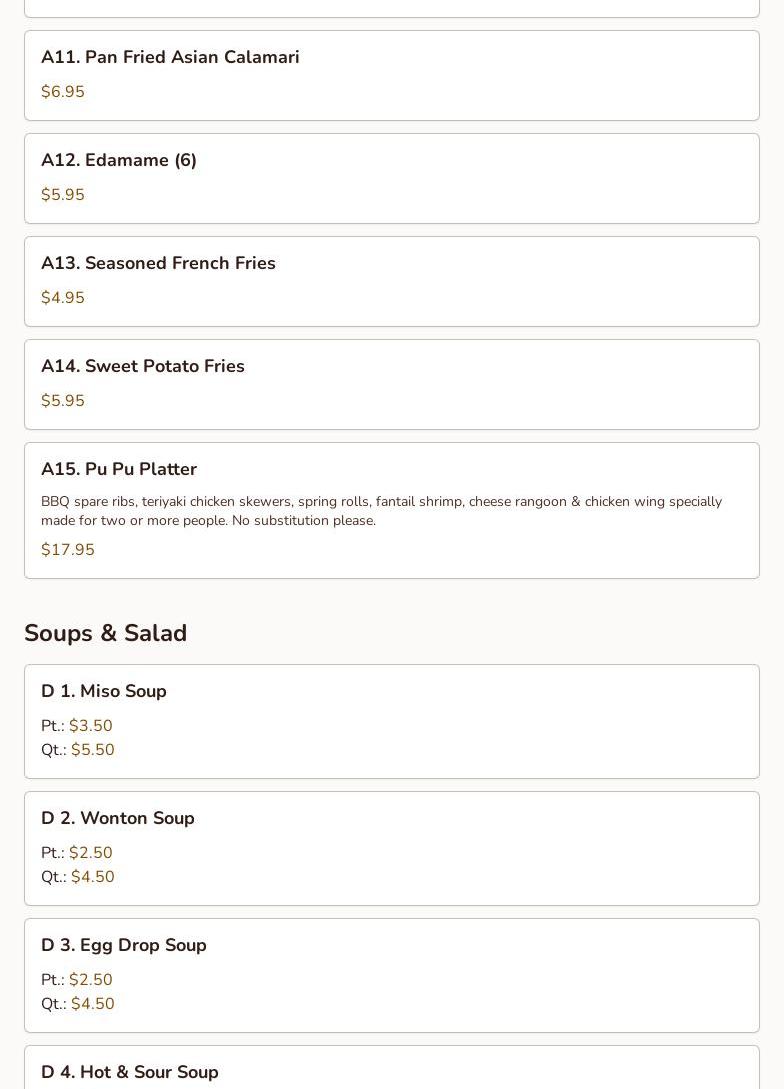Choose A13. Seasoned French Fries
Screen dimensions: 784x1089
[392, 281]
